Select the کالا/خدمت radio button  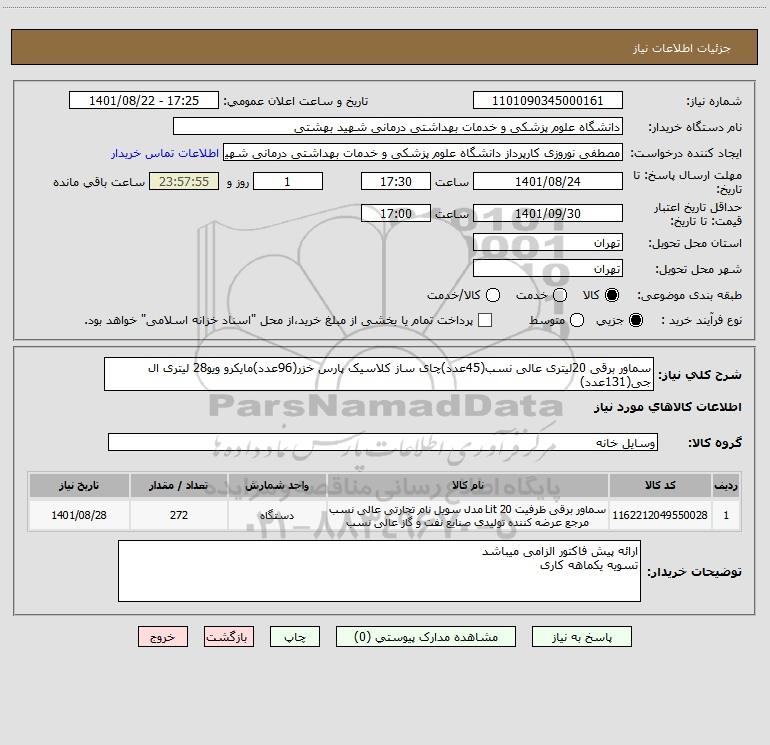coord(493,295)
